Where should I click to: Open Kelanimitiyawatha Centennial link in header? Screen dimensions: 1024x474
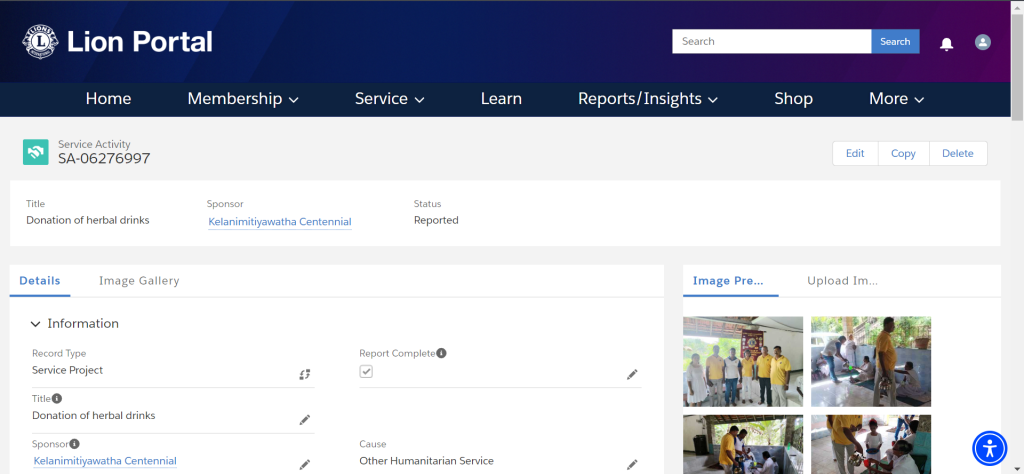tap(280, 222)
